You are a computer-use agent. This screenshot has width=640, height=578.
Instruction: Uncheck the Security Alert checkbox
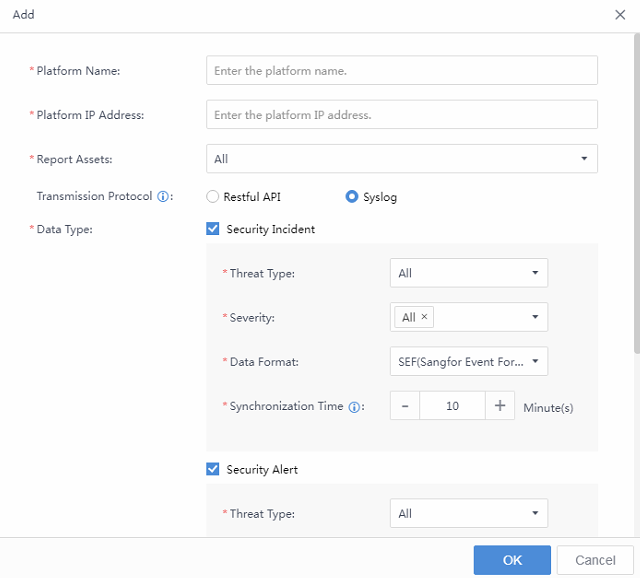pyautogui.click(x=213, y=469)
